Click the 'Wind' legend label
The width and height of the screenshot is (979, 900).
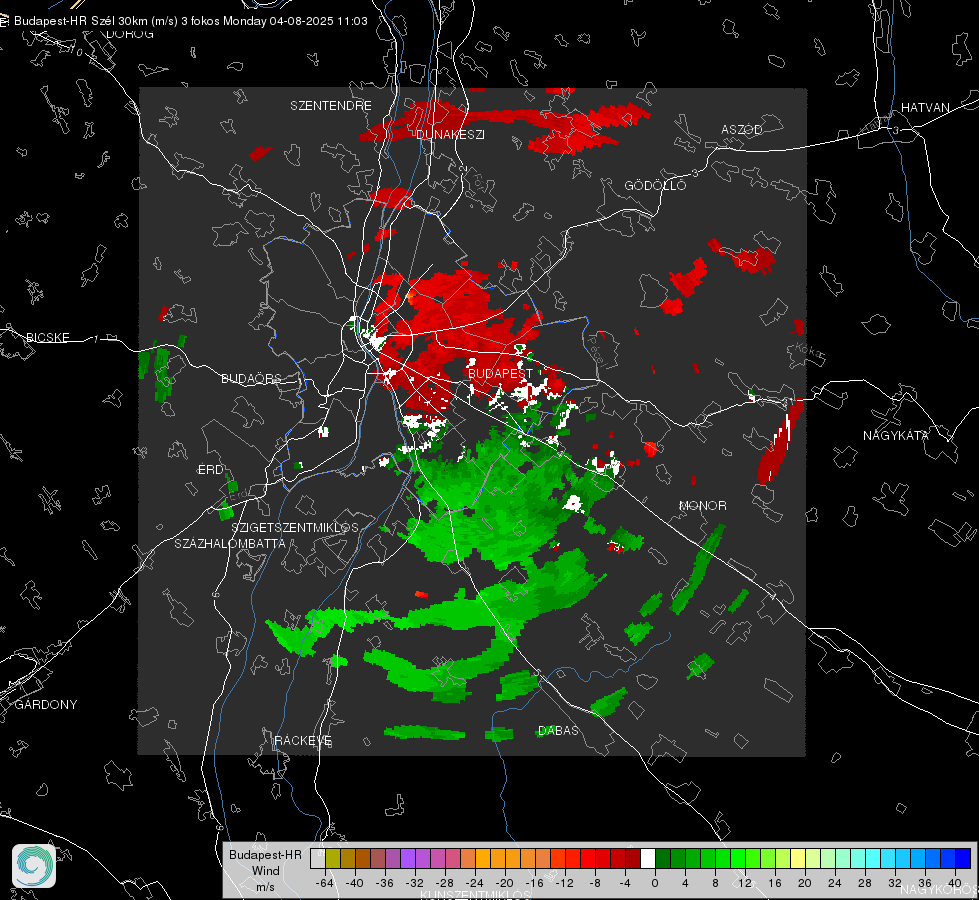[x=265, y=870]
